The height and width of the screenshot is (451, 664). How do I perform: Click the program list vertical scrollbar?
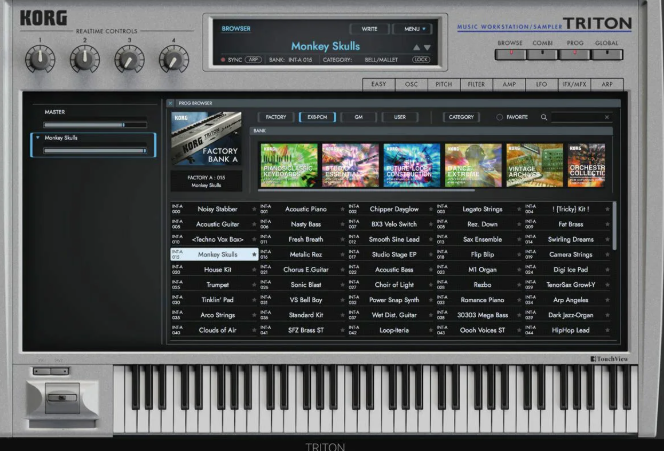pyautogui.click(x=614, y=227)
